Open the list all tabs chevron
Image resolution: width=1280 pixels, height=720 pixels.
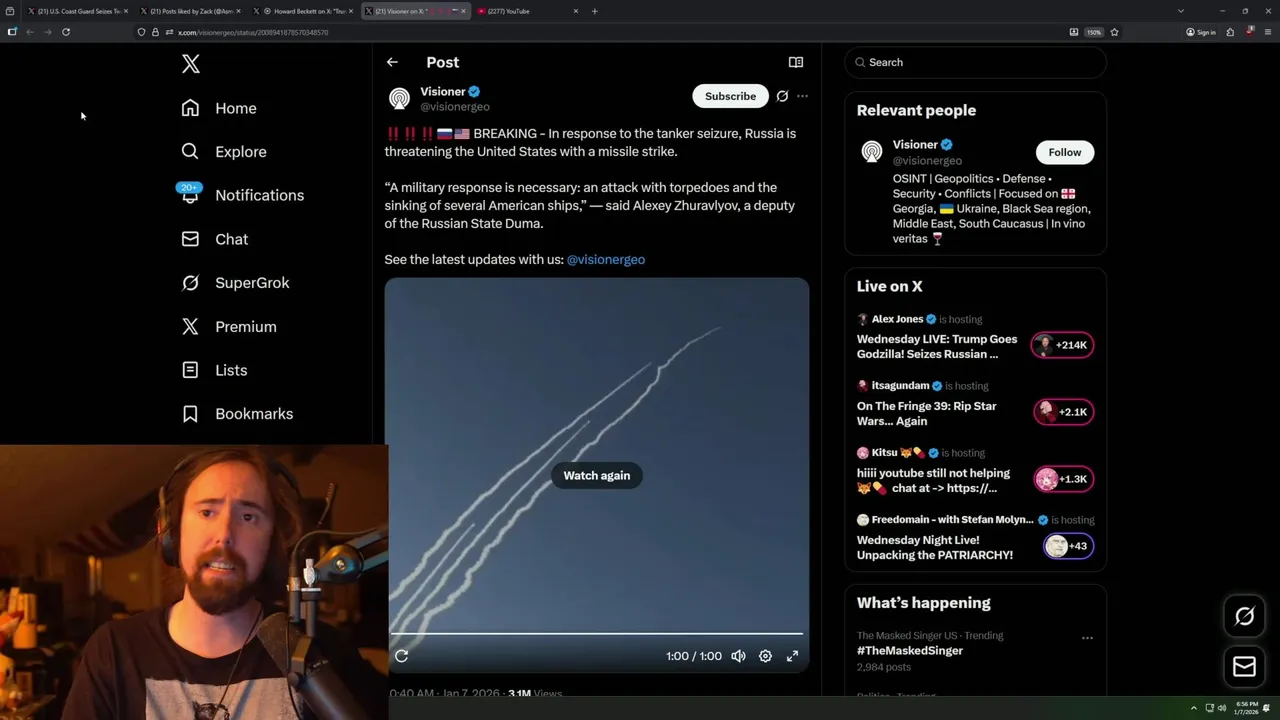point(1181,11)
